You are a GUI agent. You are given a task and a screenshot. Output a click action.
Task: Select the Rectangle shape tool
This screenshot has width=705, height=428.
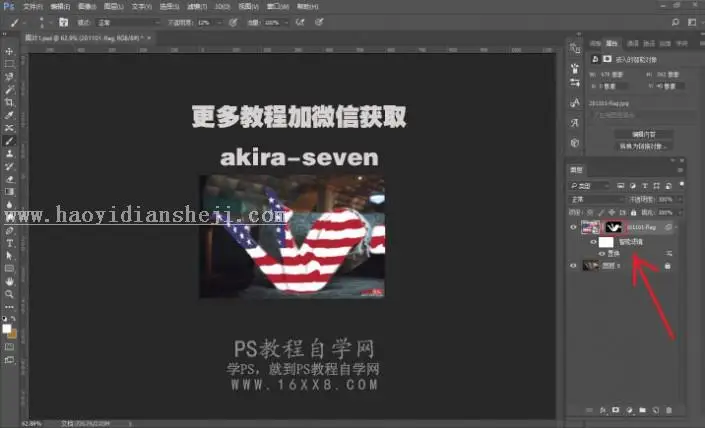[9, 269]
